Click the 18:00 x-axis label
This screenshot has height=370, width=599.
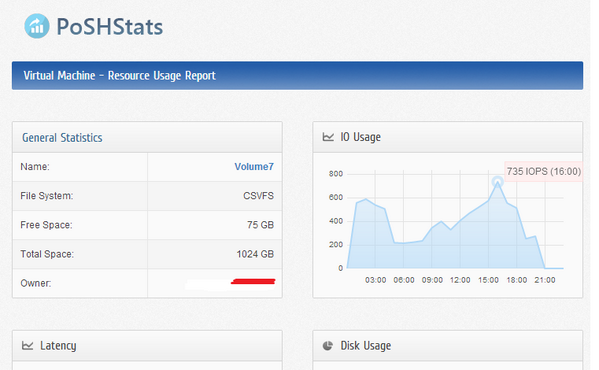coord(516,280)
